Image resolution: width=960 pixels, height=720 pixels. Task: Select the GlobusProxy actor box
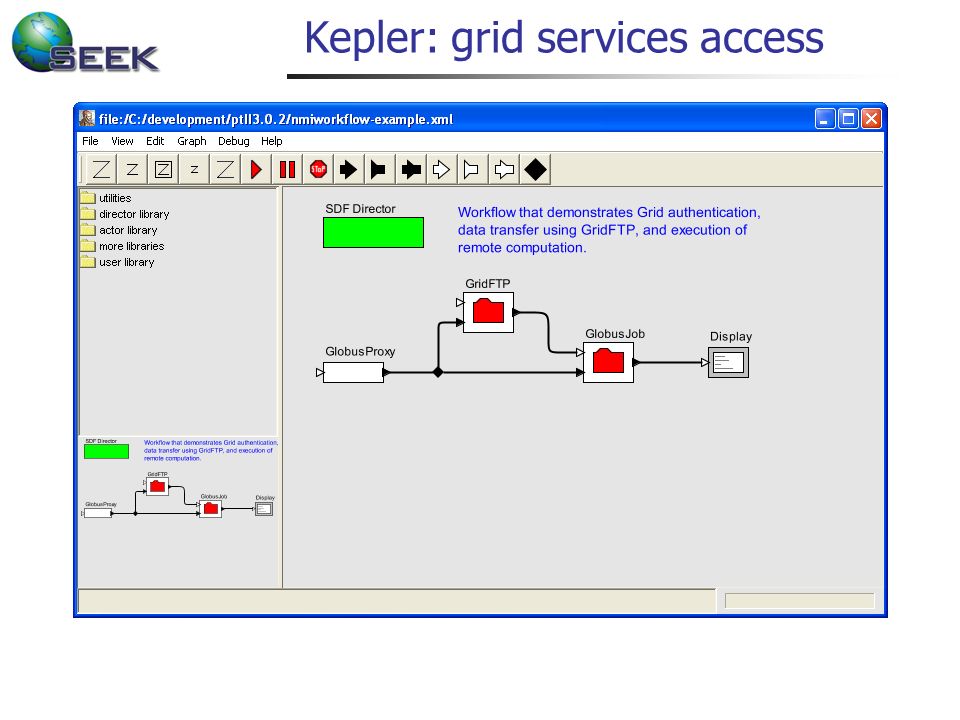coord(353,372)
